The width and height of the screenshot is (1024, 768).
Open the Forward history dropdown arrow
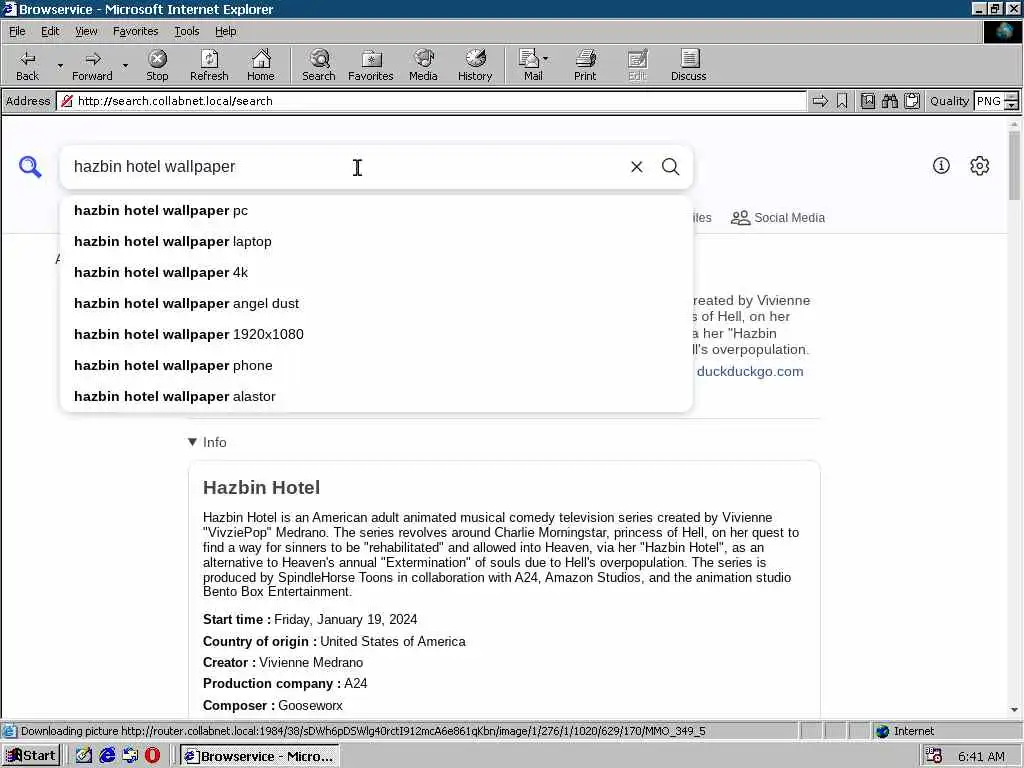click(125, 65)
